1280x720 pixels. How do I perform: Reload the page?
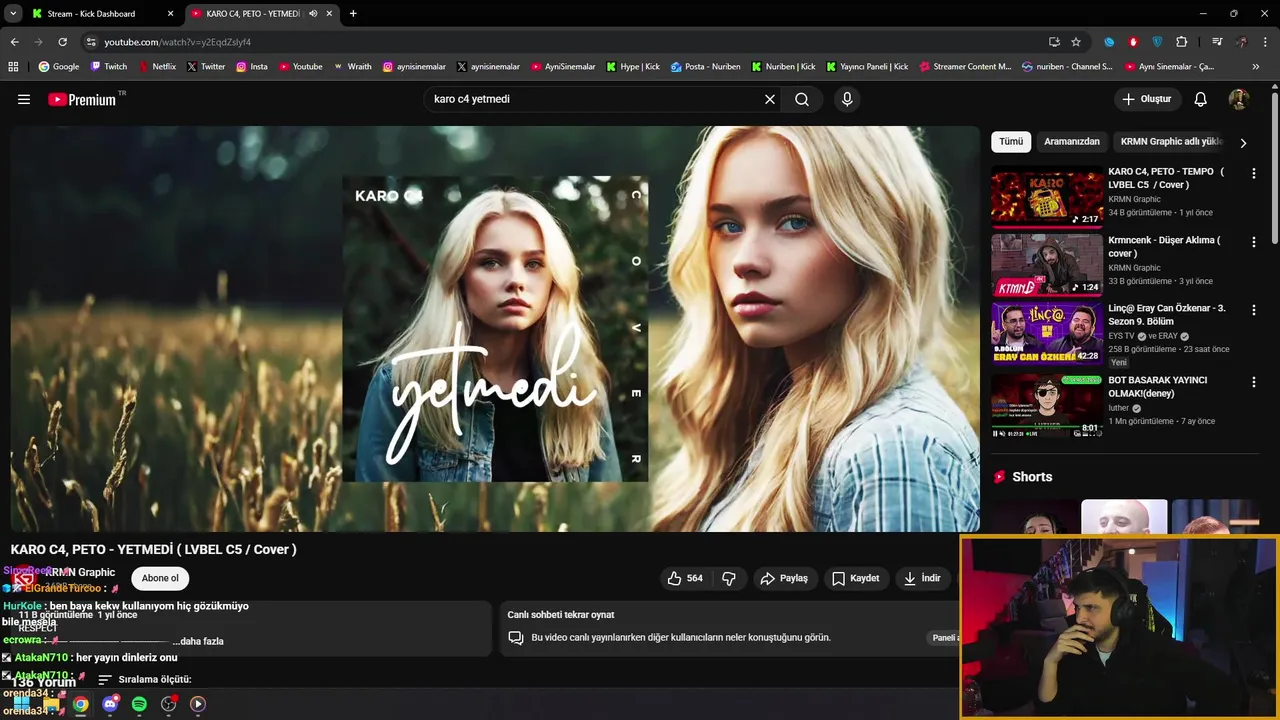62,42
